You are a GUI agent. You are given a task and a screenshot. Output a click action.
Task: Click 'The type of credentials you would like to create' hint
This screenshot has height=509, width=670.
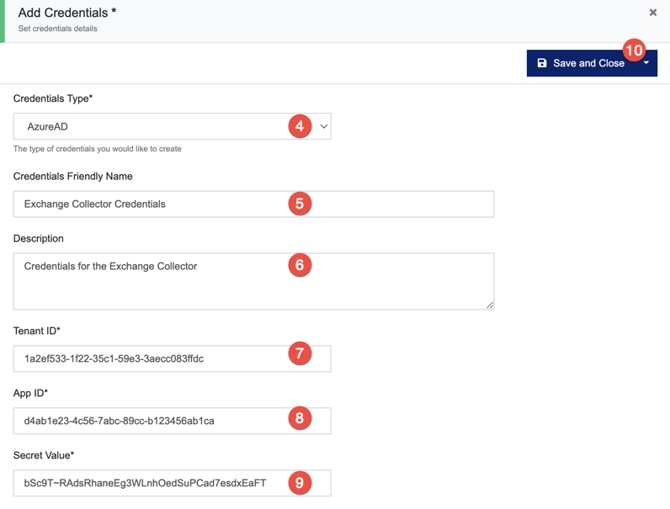click(97, 149)
